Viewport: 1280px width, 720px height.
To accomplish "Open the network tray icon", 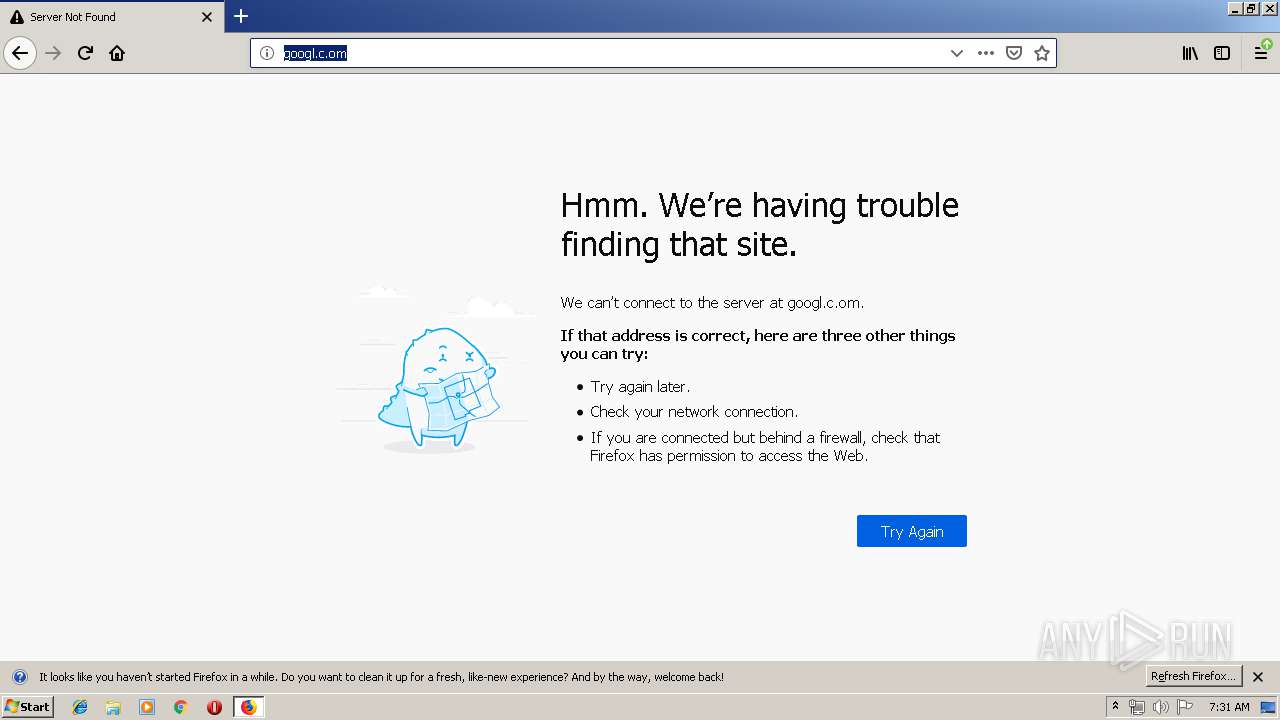I will click(1137, 707).
